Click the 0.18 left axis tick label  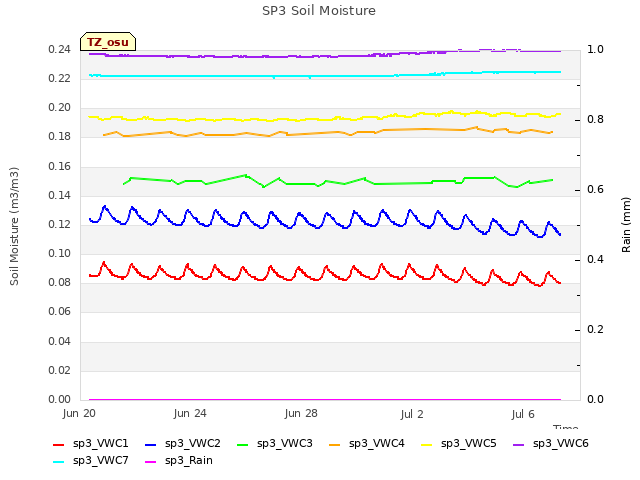(60, 137)
